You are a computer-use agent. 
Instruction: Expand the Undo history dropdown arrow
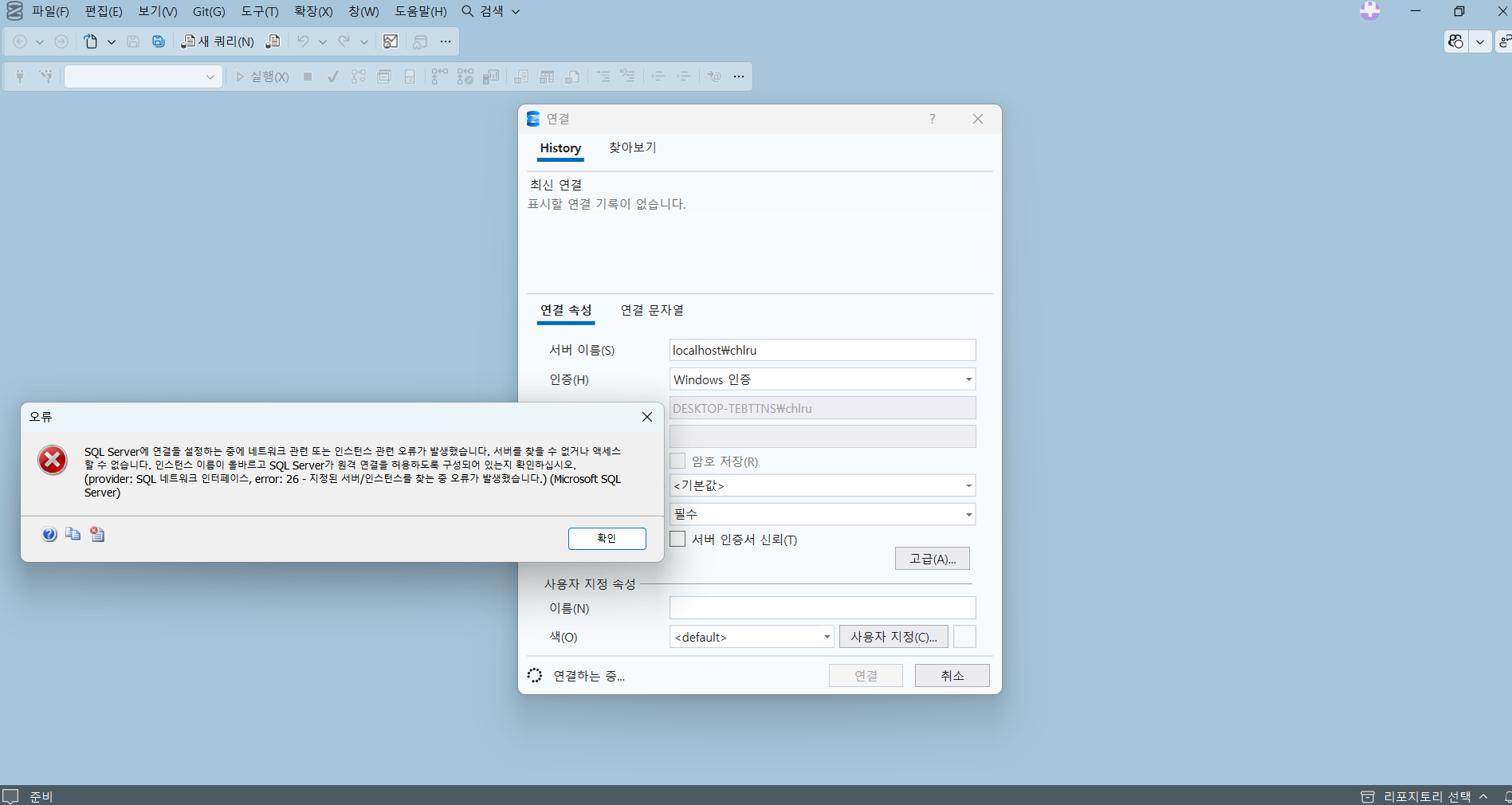323,41
